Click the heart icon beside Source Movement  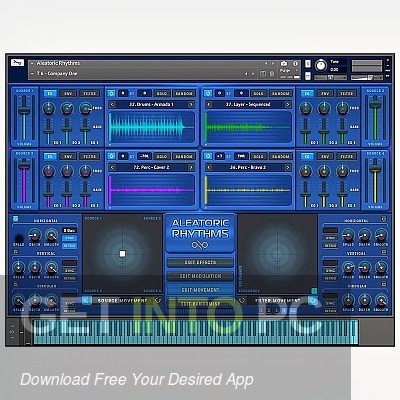click(158, 301)
